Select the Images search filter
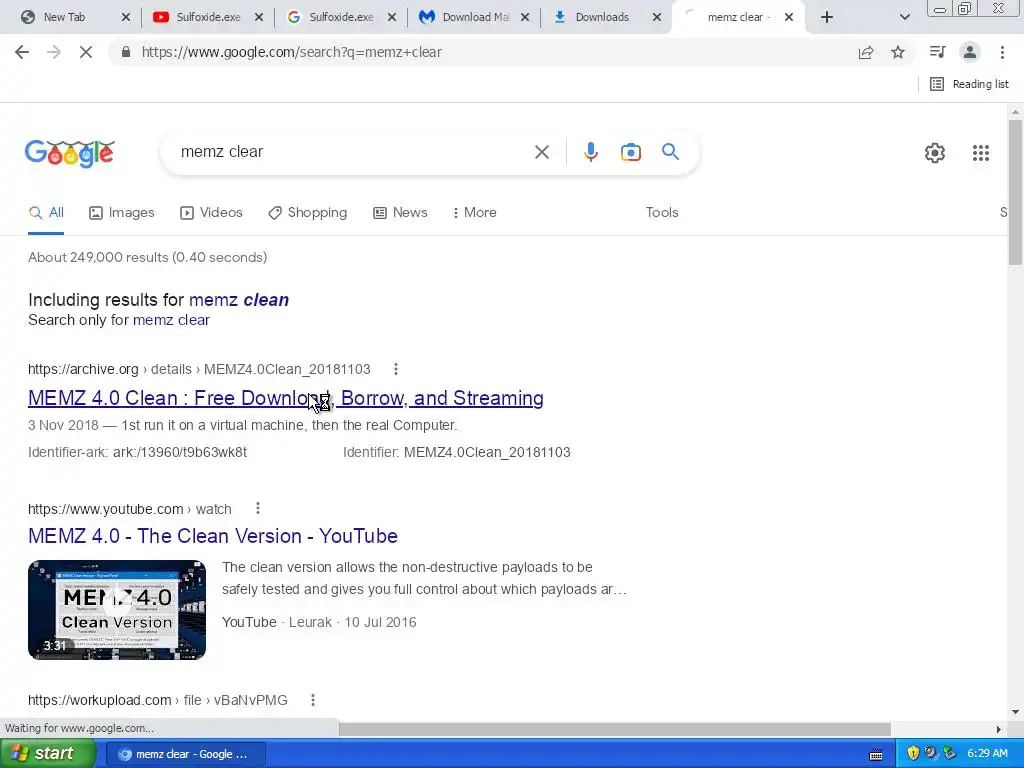Screen dimensions: 1024x768 click(122, 213)
